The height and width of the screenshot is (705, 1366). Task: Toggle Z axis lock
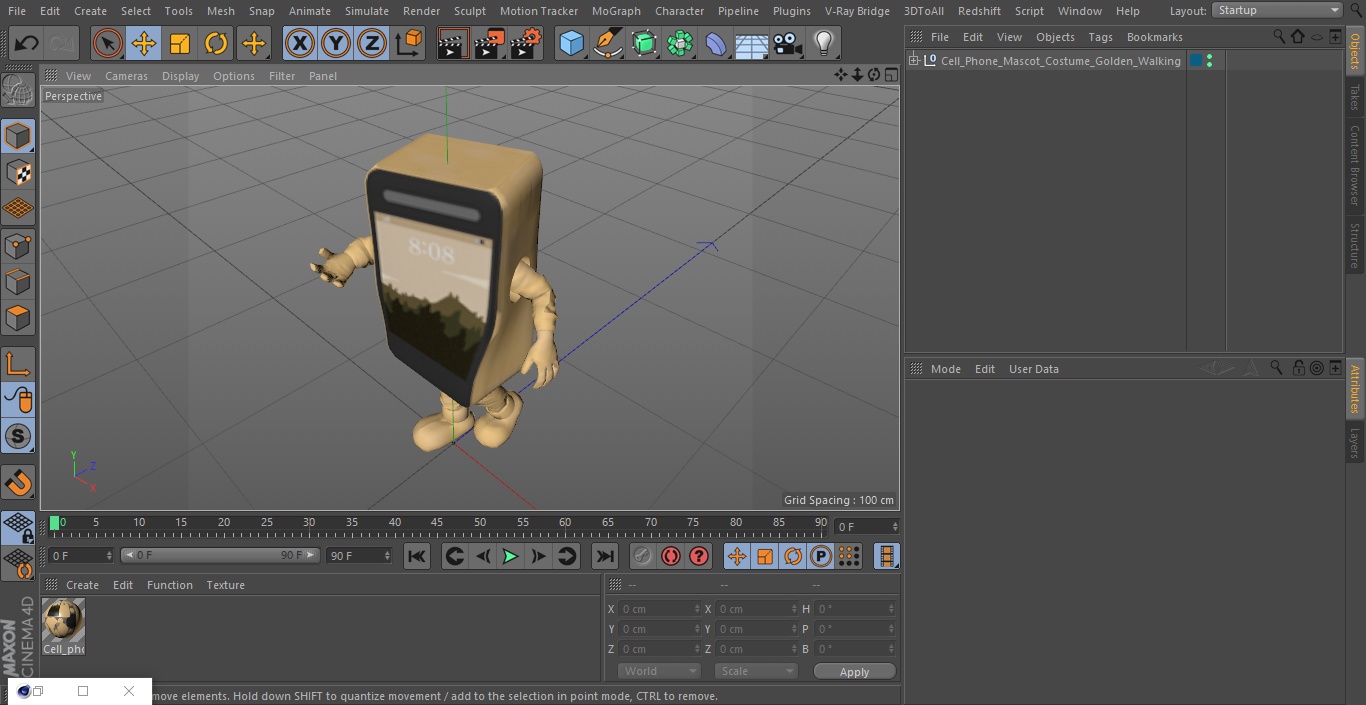(372, 43)
